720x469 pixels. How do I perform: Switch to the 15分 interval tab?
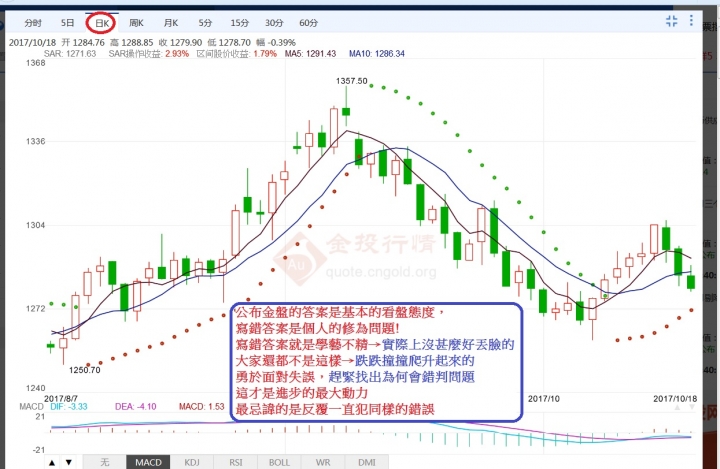click(x=239, y=23)
